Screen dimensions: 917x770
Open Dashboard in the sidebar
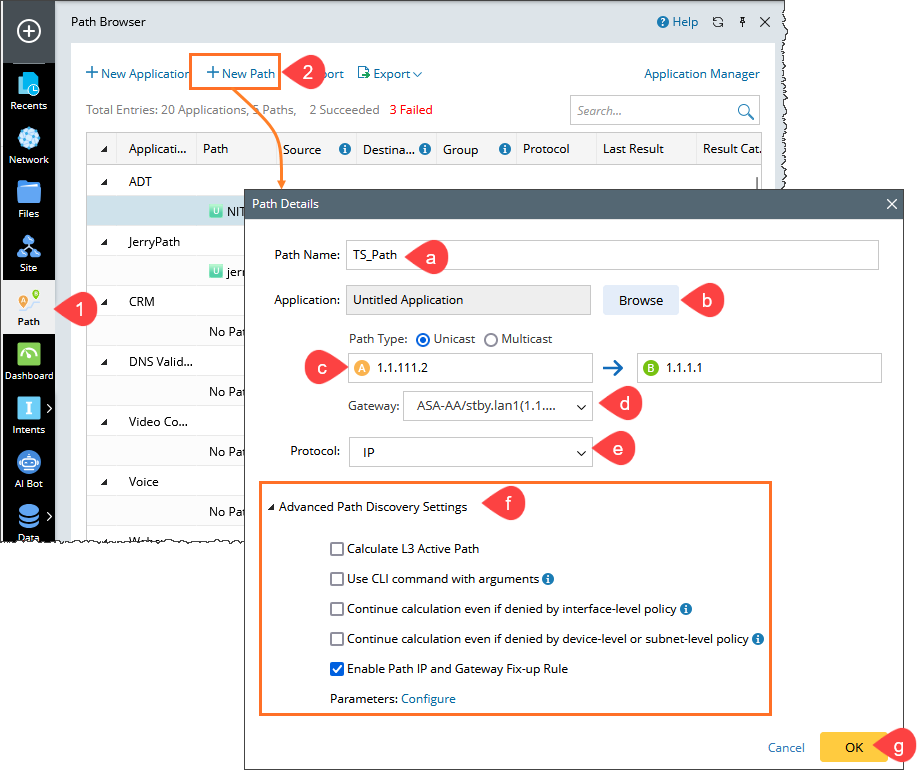click(x=29, y=361)
